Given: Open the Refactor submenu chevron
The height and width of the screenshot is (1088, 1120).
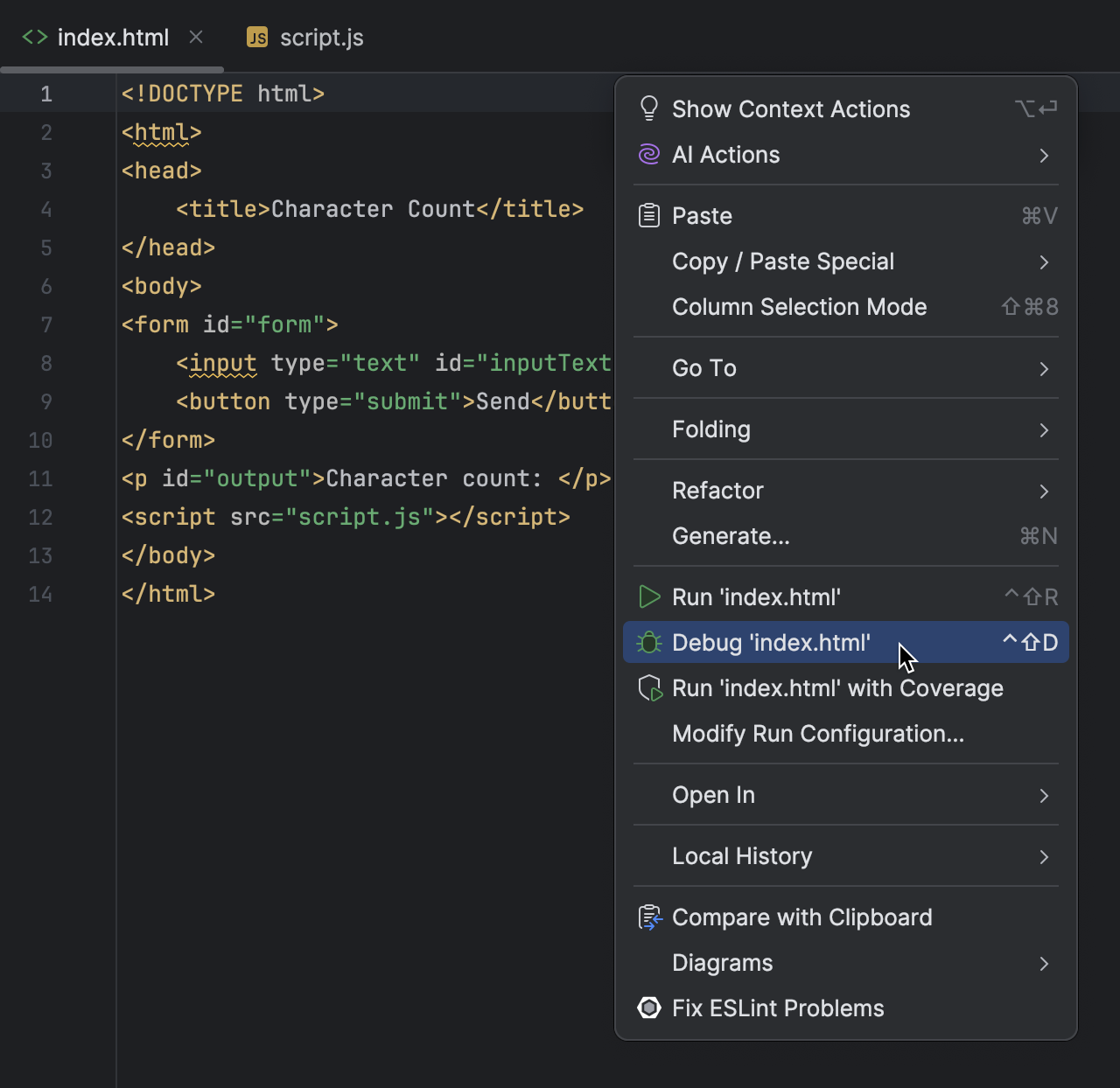Looking at the screenshot, I should pyautogui.click(x=1044, y=491).
